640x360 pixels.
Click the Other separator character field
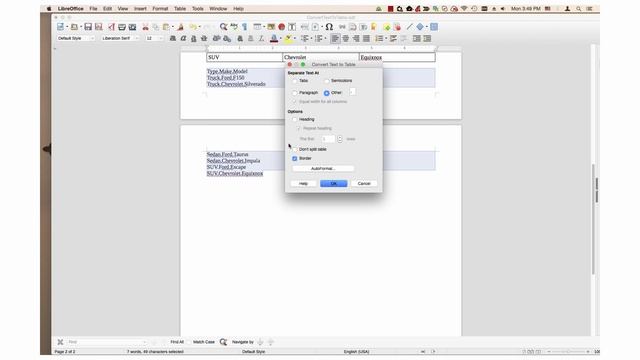pos(352,92)
